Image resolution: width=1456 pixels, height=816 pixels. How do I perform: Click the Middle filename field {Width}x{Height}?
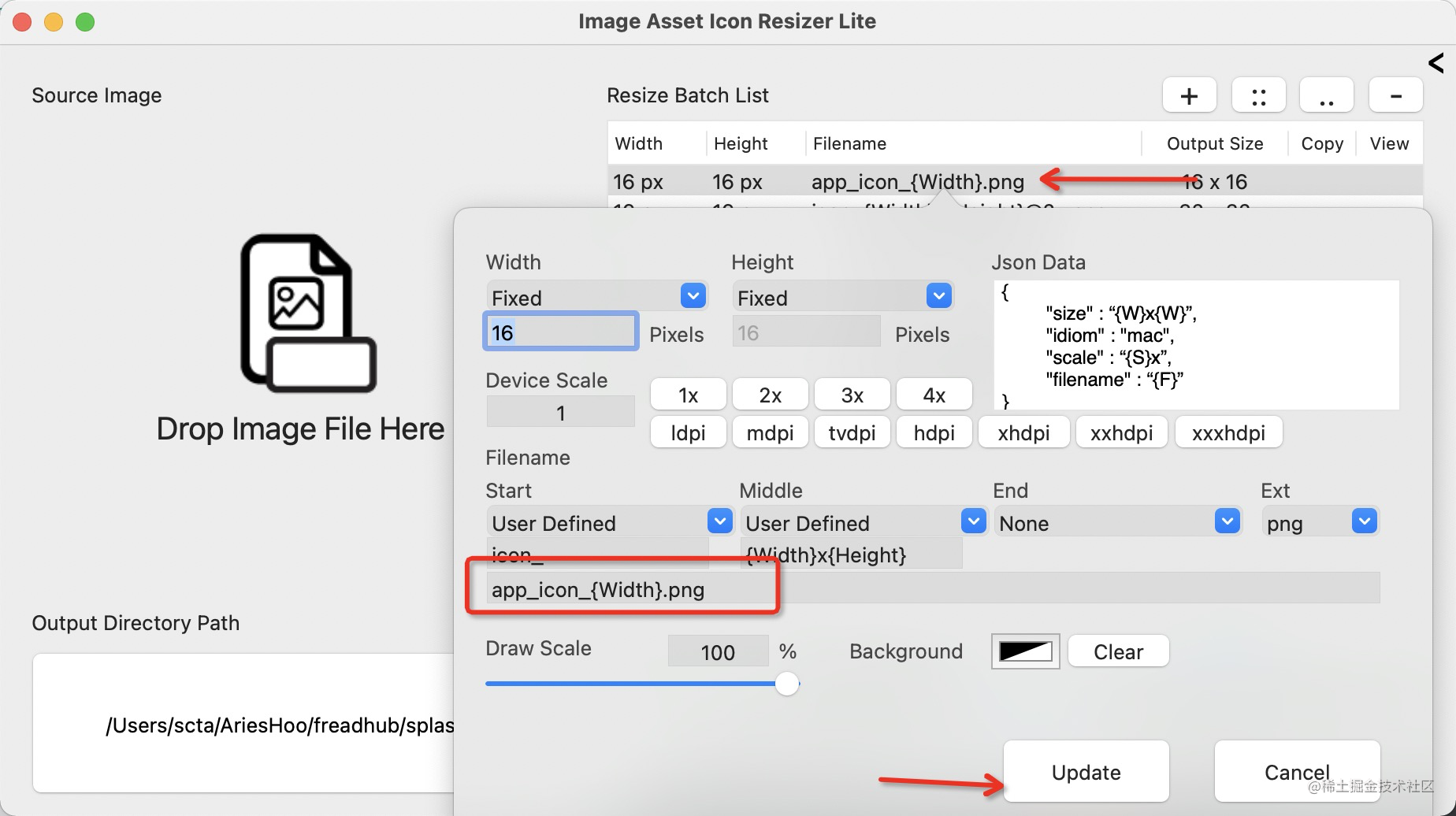851,554
